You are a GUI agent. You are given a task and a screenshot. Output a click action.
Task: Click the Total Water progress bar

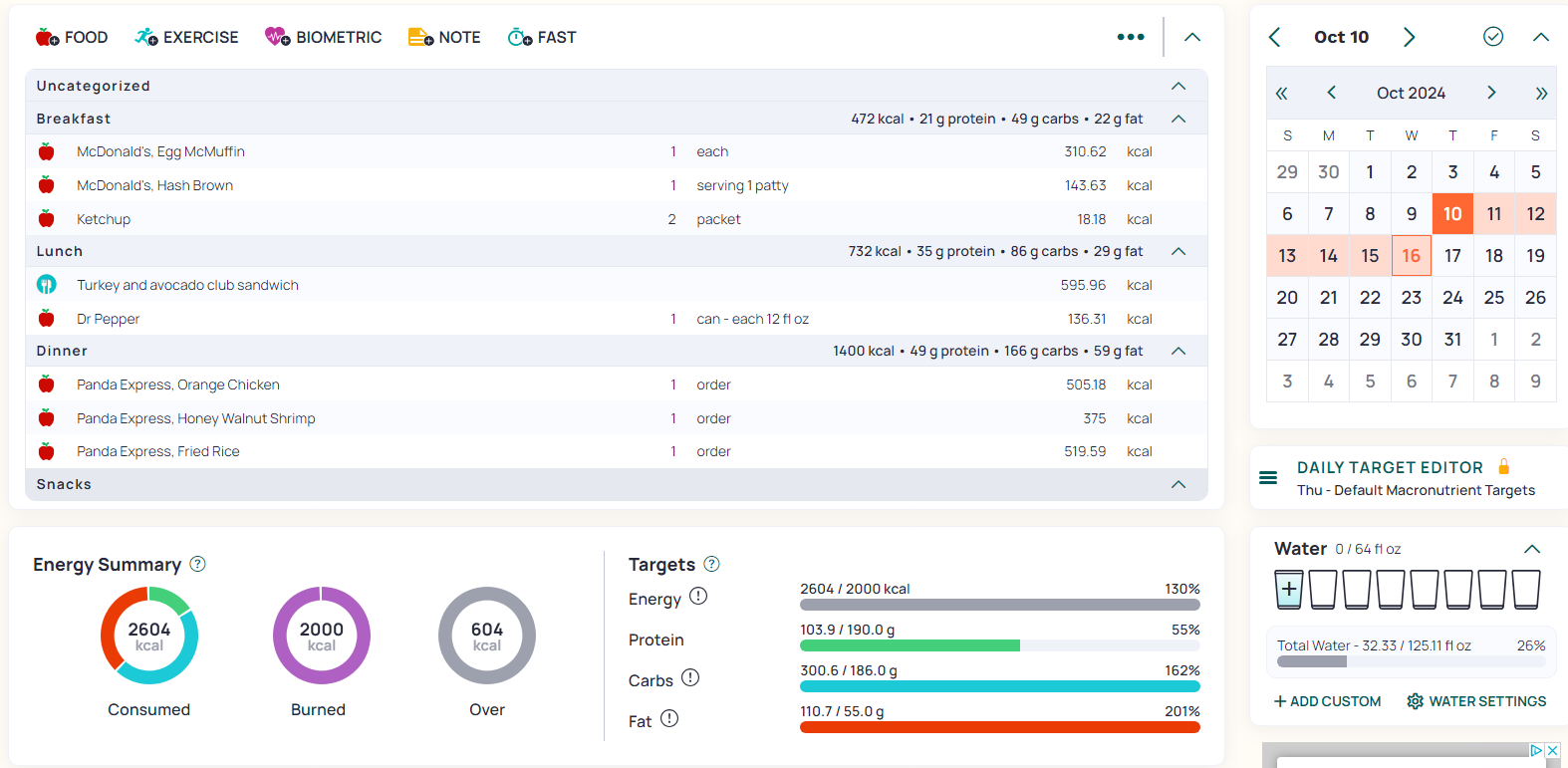click(1412, 661)
